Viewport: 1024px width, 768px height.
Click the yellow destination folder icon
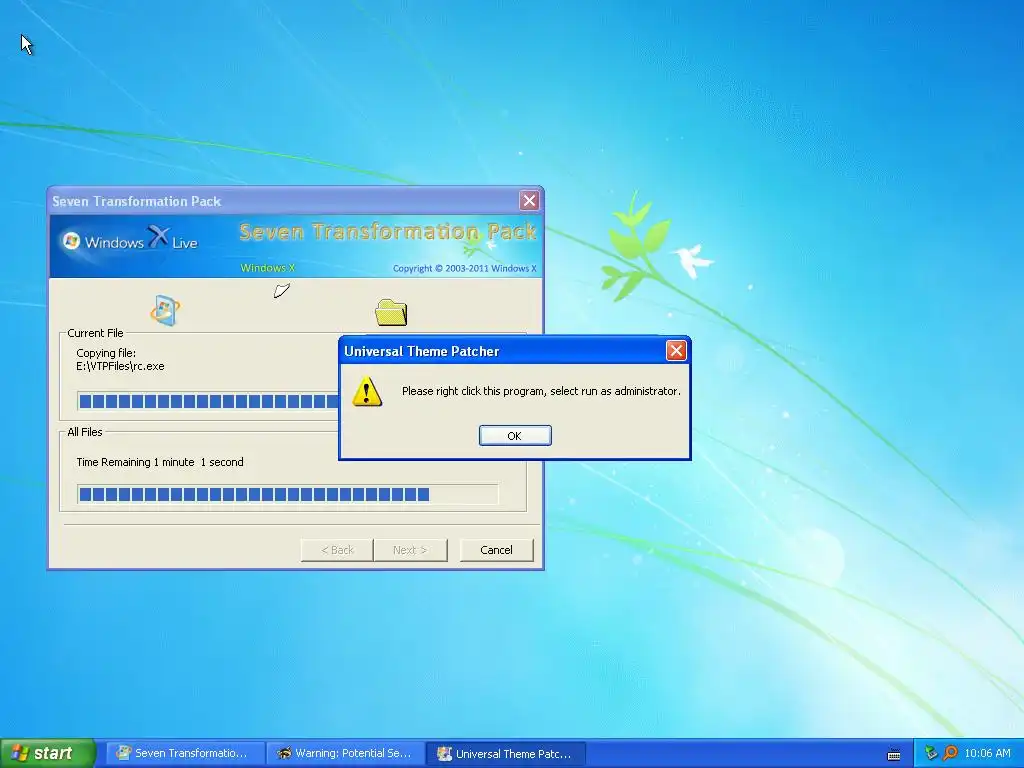(391, 312)
